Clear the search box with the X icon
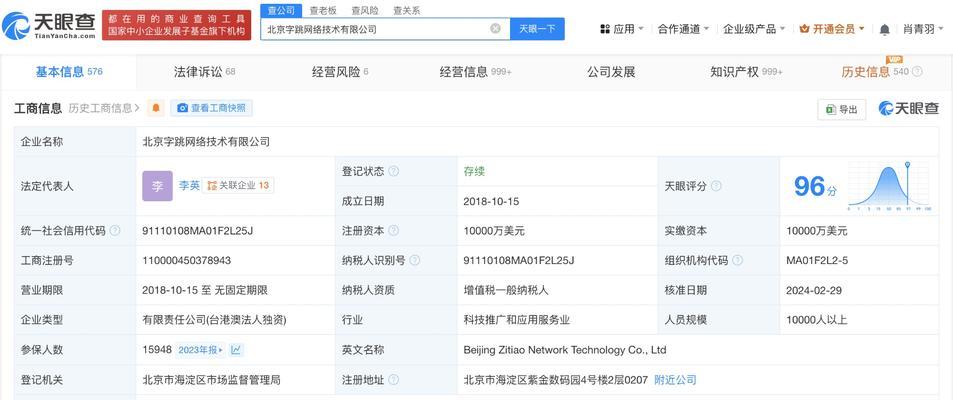953x400 pixels. pos(496,28)
